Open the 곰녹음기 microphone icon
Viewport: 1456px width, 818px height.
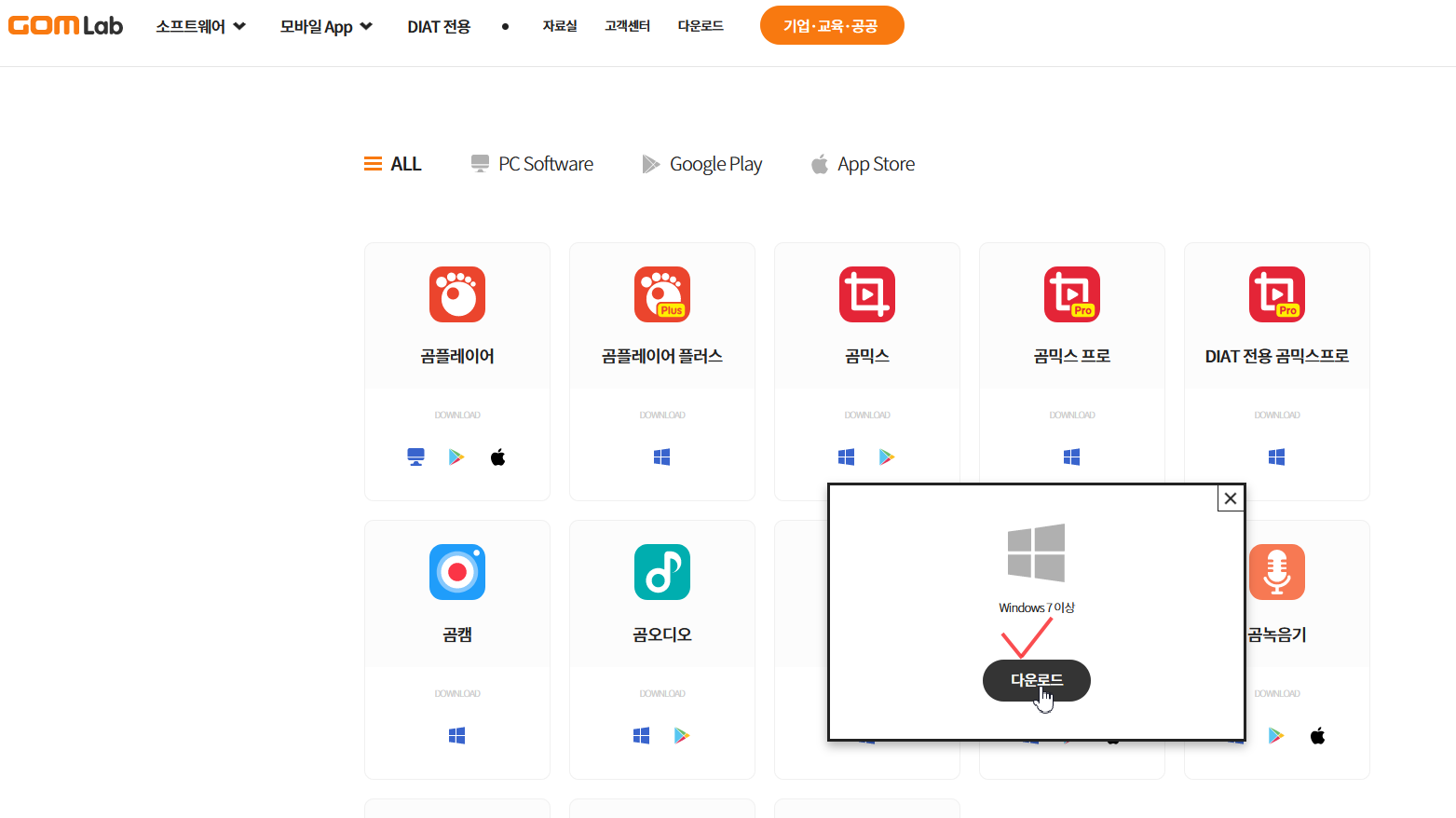click(x=1277, y=572)
